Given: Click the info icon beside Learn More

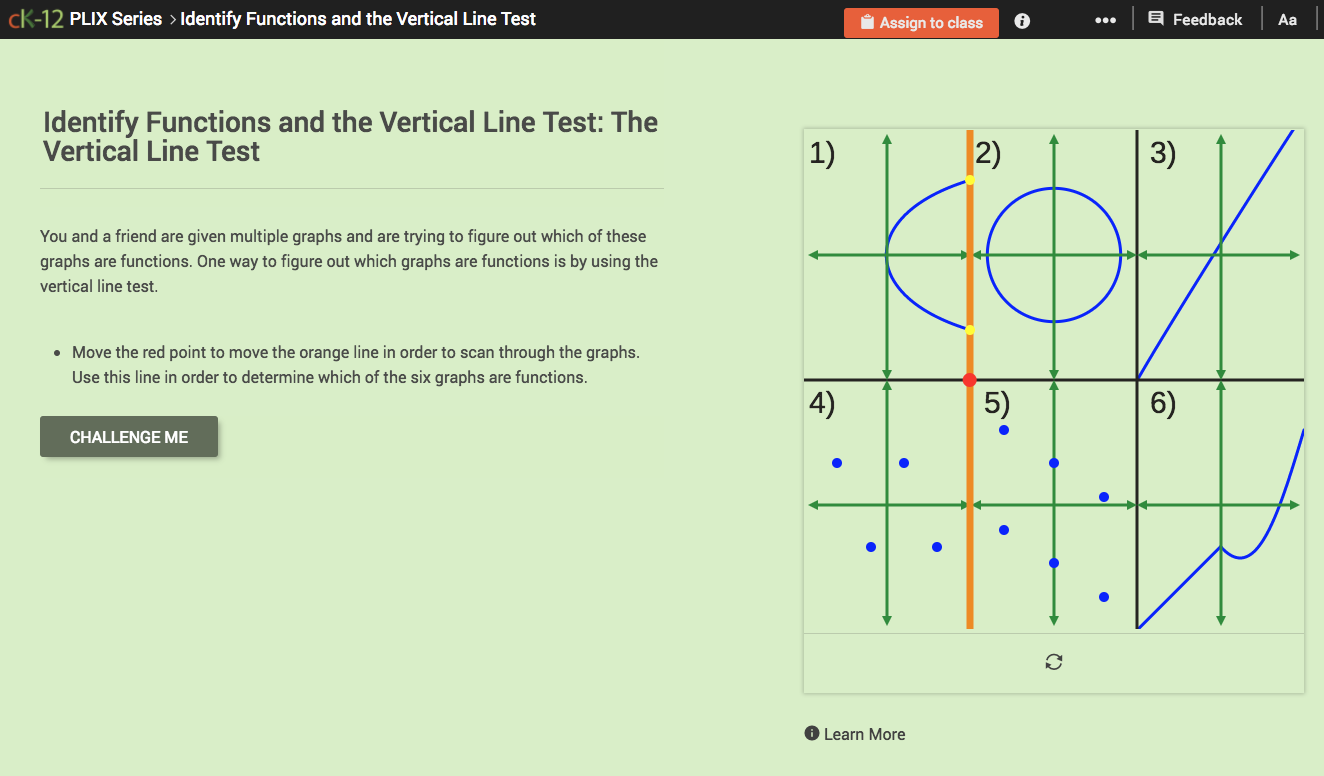Looking at the screenshot, I should point(811,733).
